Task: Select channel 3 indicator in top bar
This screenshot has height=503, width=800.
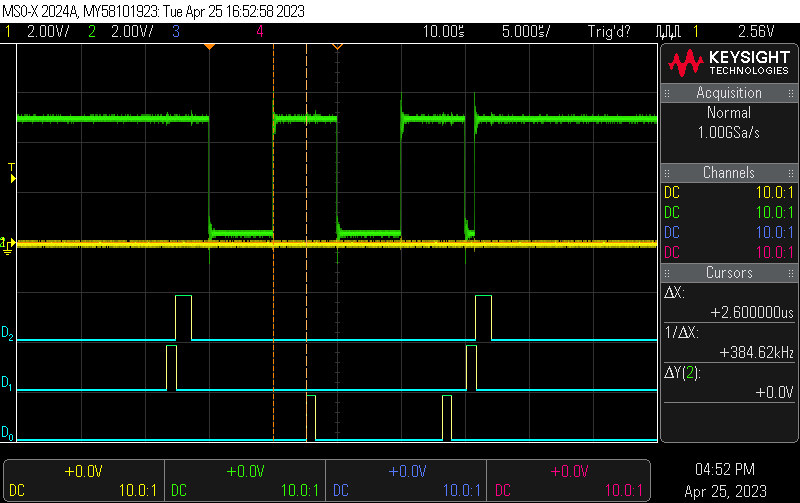Action: [x=176, y=32]
